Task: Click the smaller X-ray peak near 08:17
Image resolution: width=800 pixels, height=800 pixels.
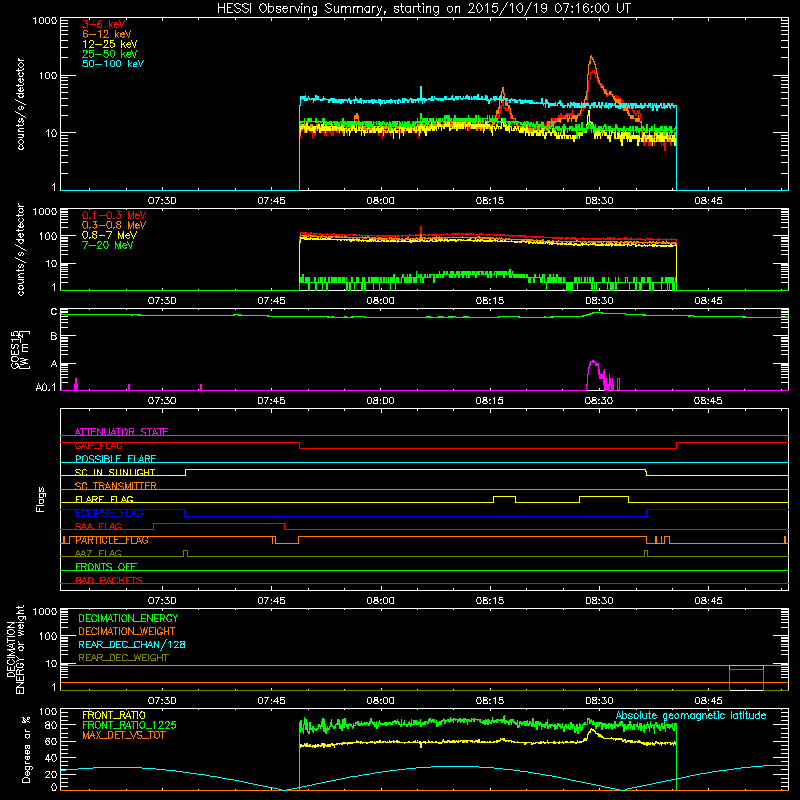Action: 503,90
